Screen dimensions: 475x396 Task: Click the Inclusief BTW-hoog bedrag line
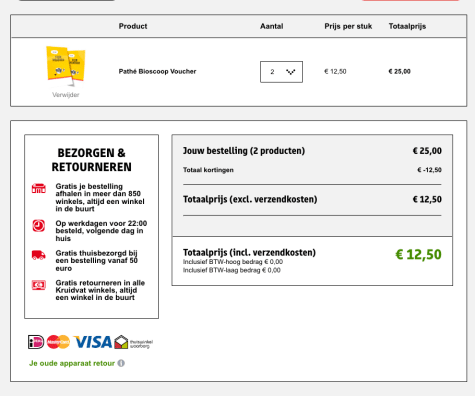[233, 262]
